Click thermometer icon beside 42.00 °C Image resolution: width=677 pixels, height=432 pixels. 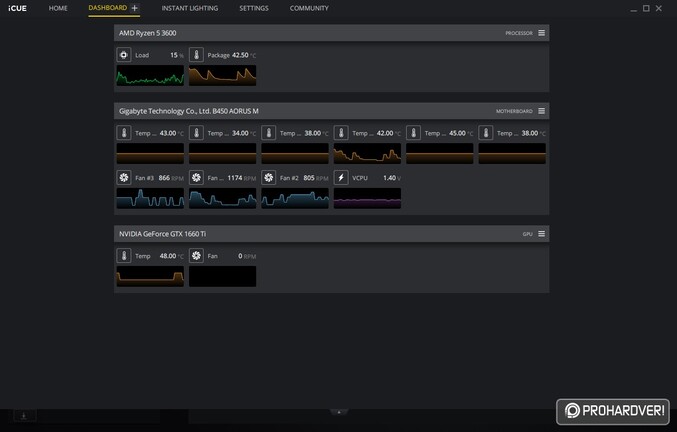(x=341, y=133)
